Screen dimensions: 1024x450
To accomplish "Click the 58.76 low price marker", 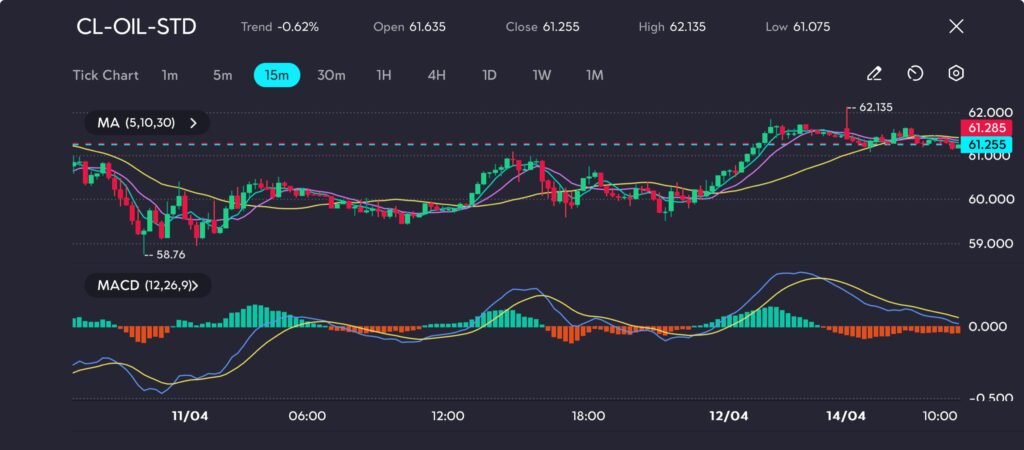I will [161, 254].
